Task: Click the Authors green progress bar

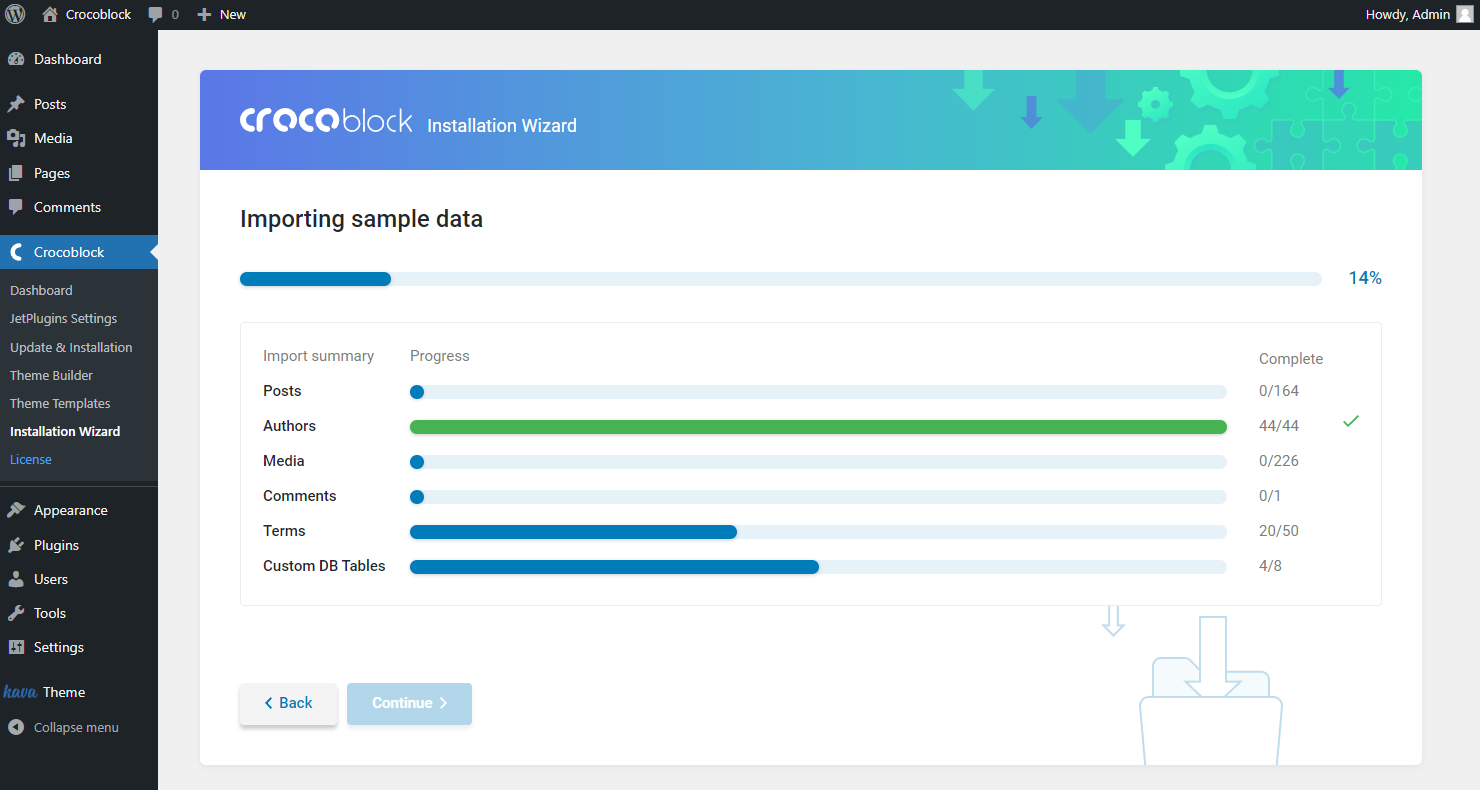Action: click(818, 427)
